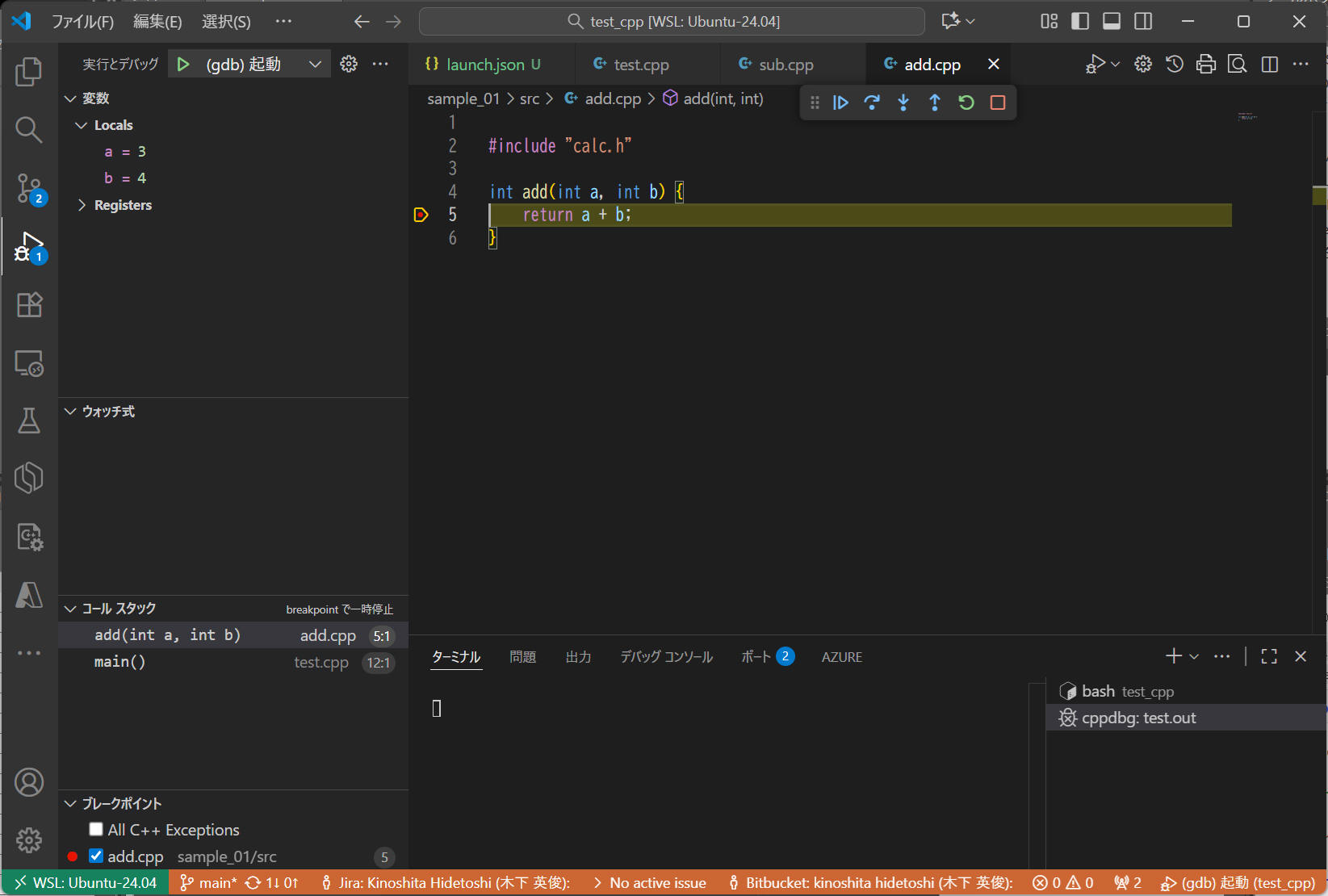Collapse the Locals variables section
This screenshot has height=896, width=1328.
point(80,124)
